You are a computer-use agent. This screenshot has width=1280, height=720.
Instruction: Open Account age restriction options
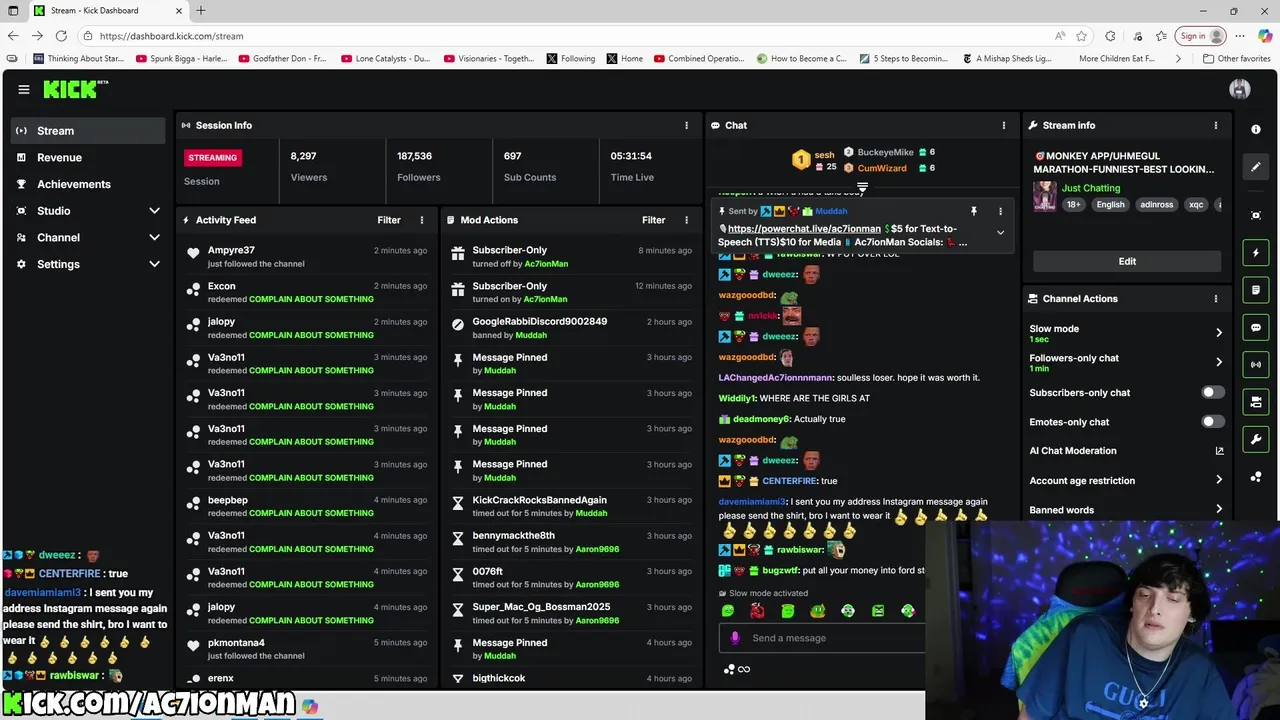coord(1127,481)
